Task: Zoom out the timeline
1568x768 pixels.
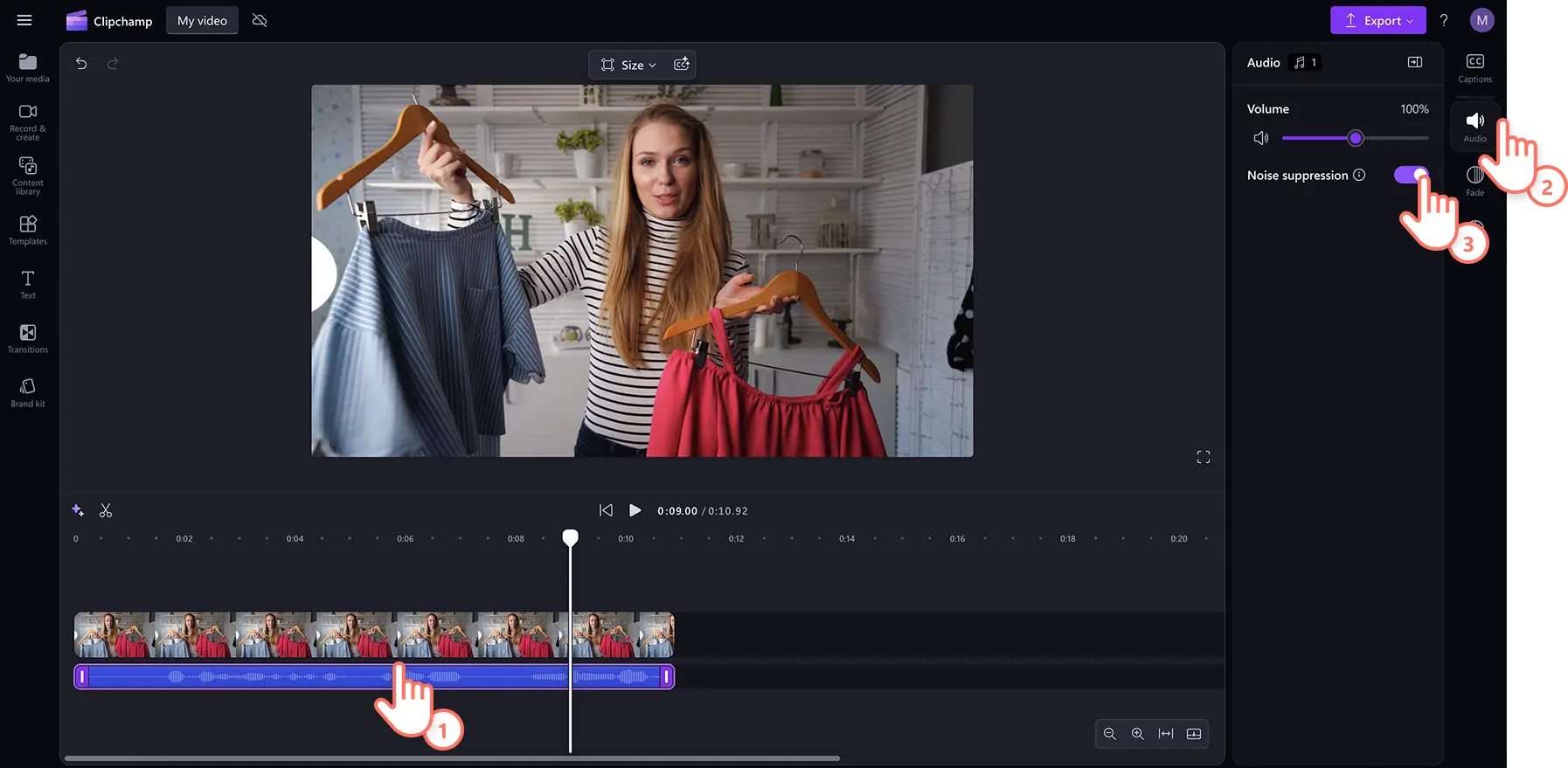Action: point(1110,734)
